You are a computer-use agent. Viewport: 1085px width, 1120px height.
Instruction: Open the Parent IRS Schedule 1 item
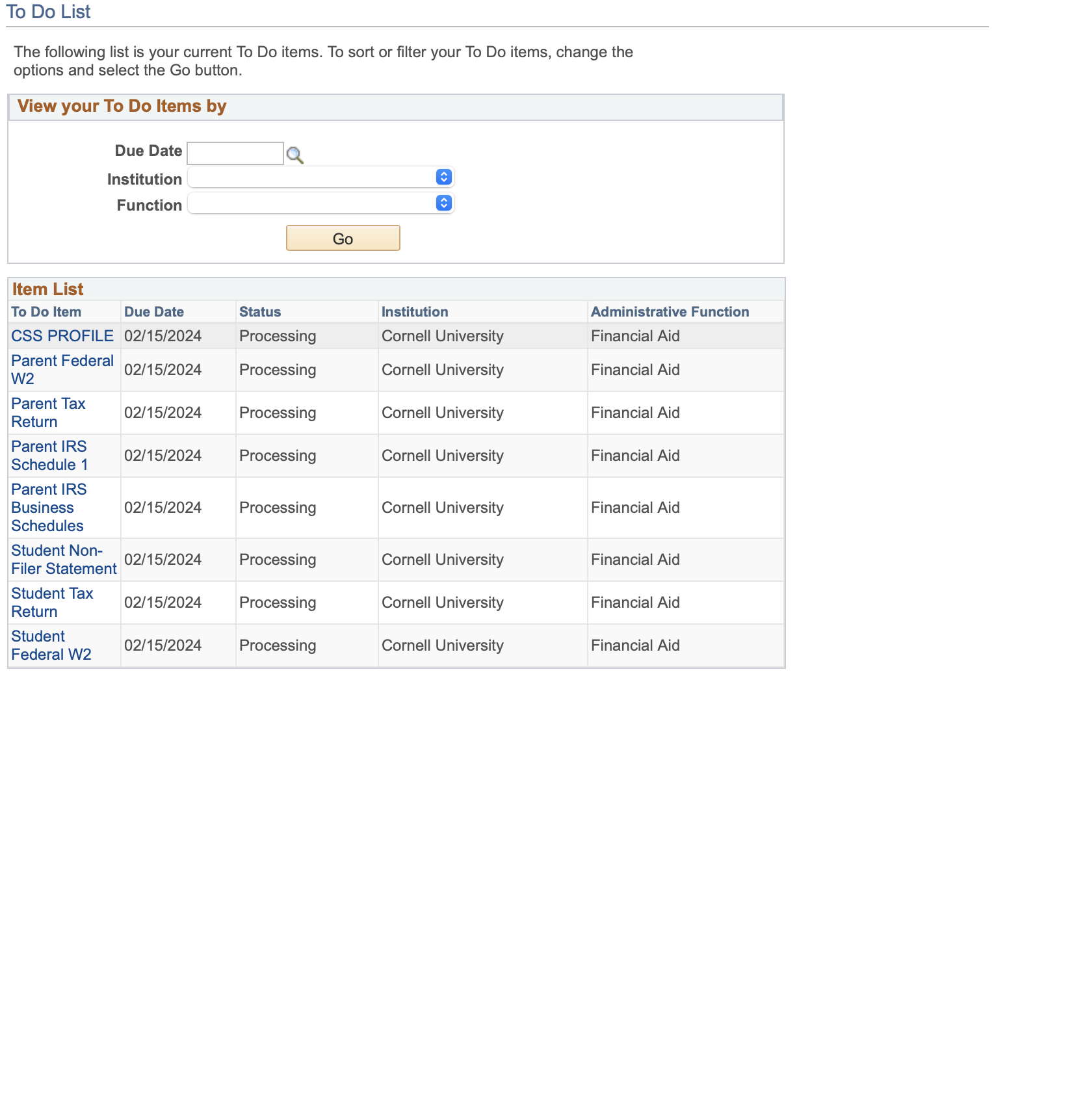click(49, 456)
